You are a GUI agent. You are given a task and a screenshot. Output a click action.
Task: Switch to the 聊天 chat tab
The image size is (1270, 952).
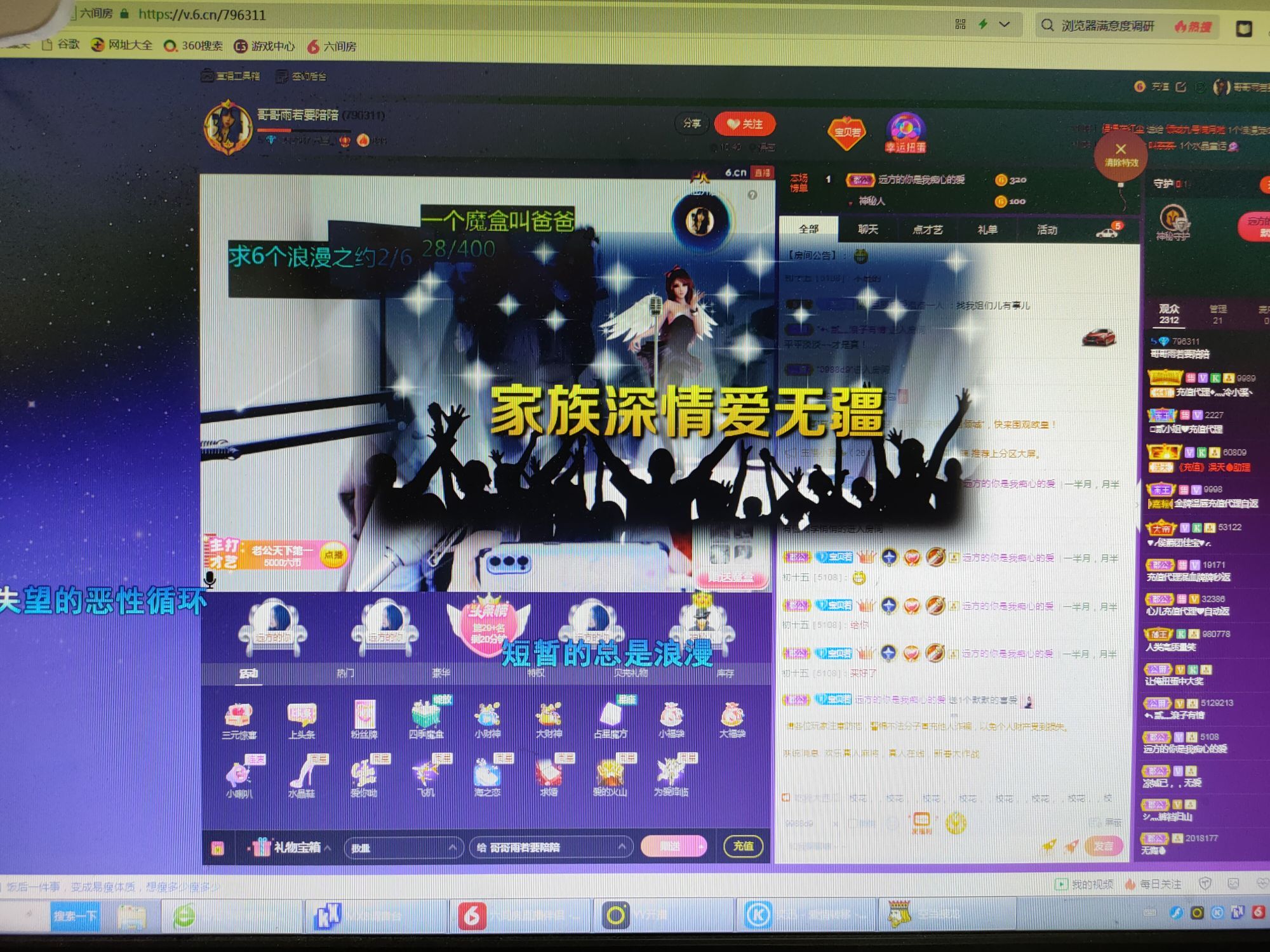(868, 229)
